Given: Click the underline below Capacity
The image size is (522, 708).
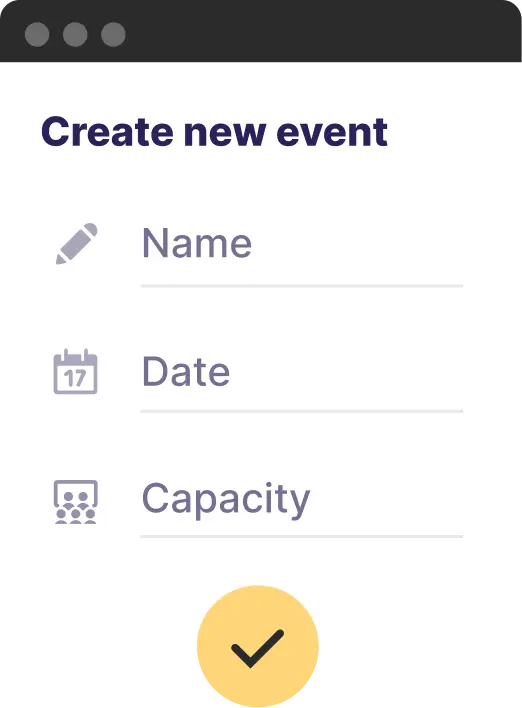Looking at the screenshot, I should (x=302, y=536).
